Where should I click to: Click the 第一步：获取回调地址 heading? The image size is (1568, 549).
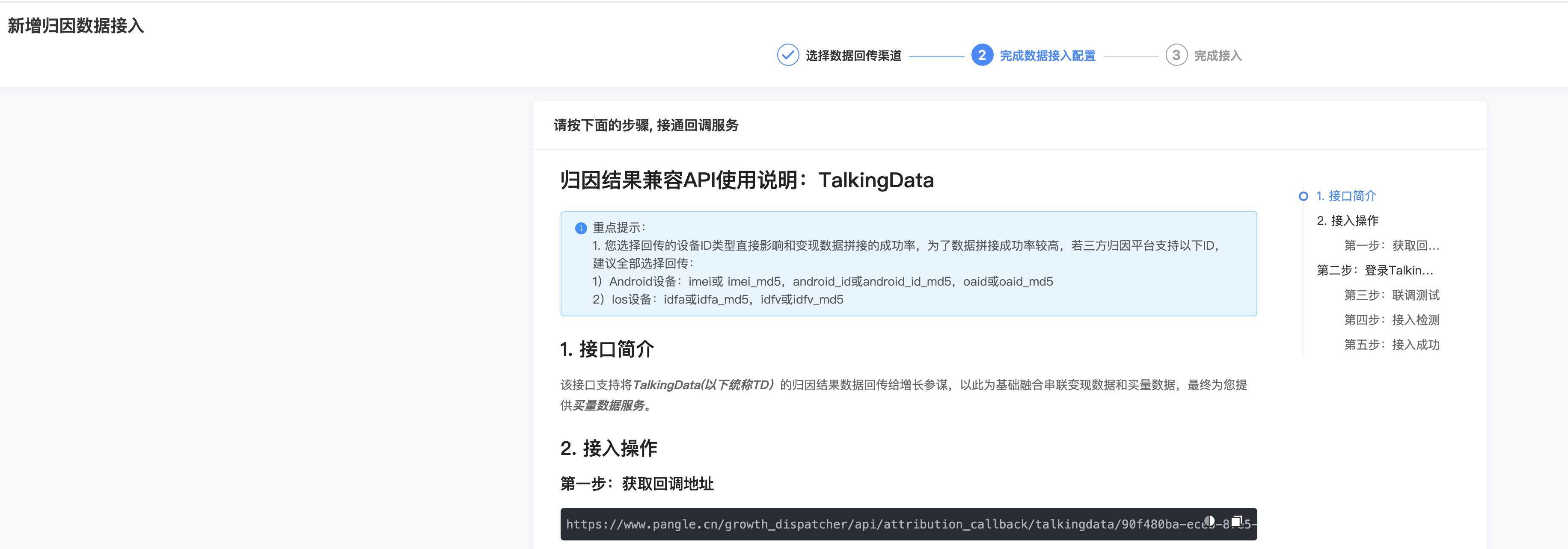tap(637, 484)
